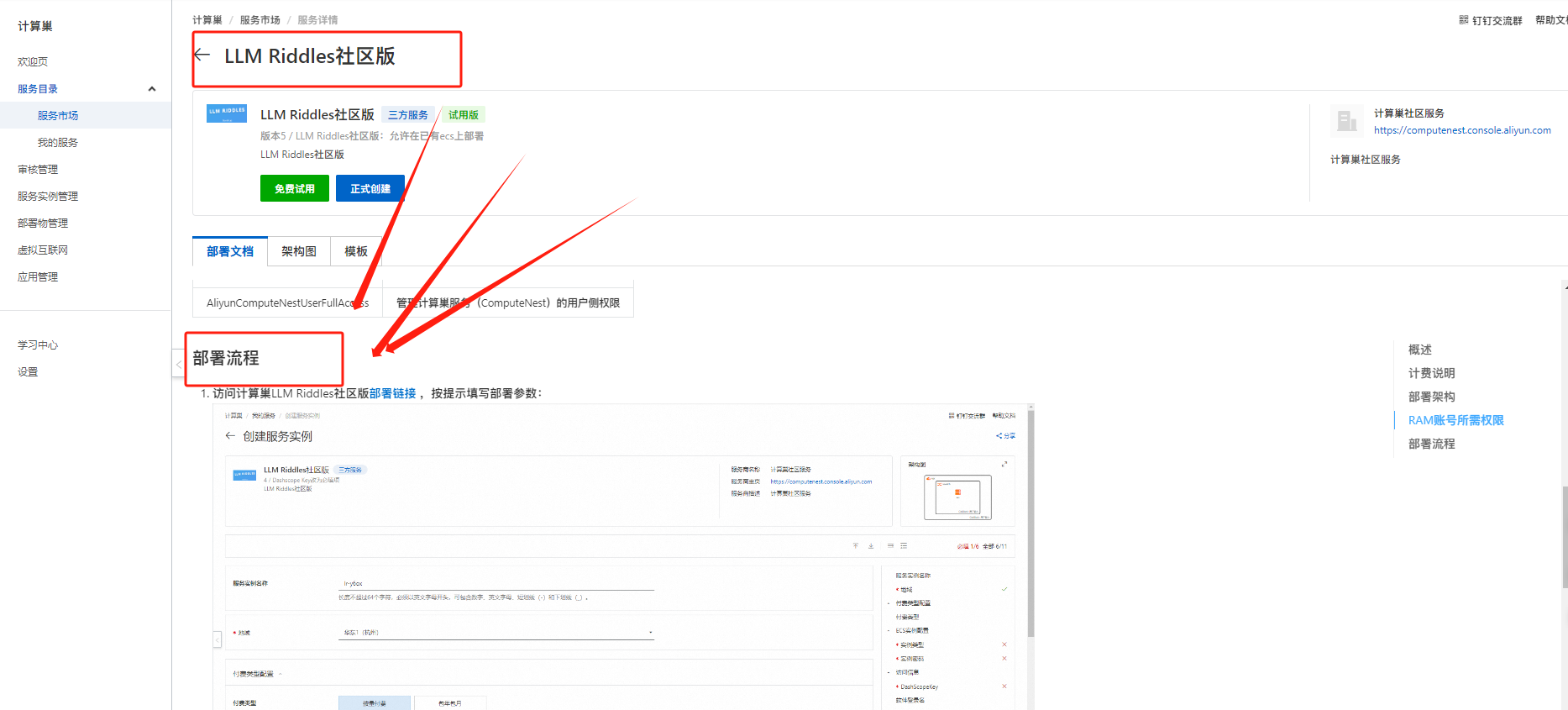Open 欢迎页 in the sidebar
This screenshot has height=710, width=1568.
[33, 61]
